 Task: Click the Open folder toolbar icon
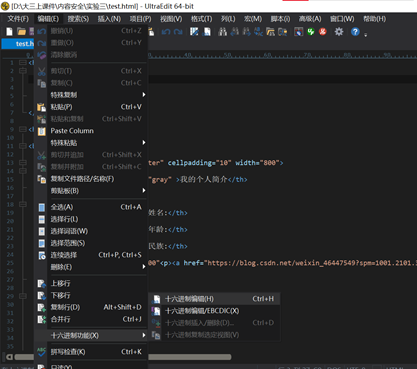(x=21, y=32)
